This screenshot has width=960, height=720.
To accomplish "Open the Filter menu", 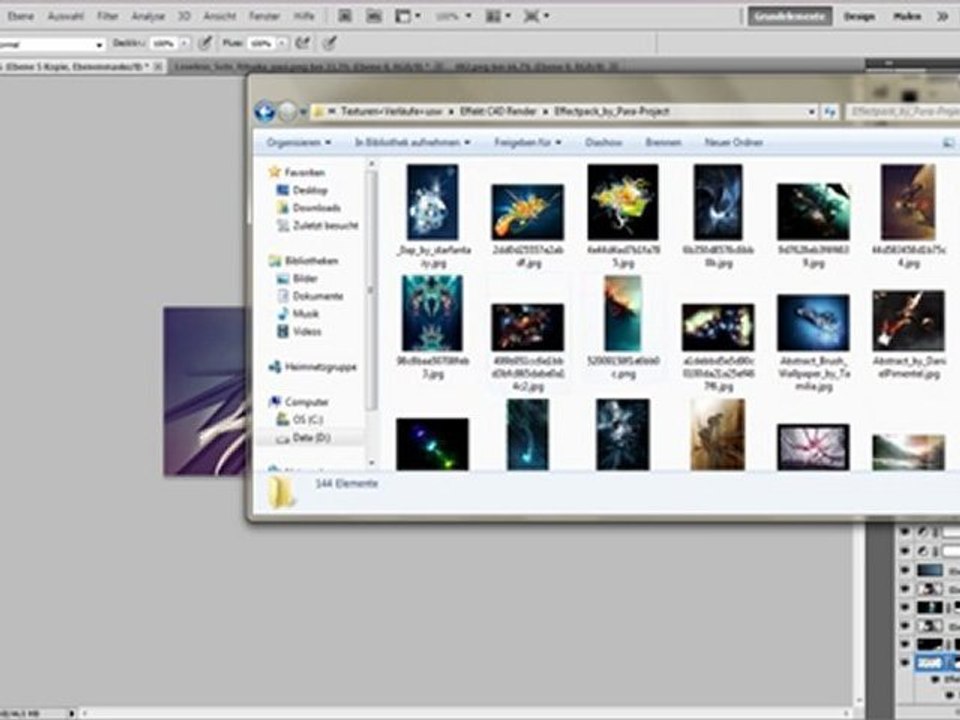I will tap(107, 17).
